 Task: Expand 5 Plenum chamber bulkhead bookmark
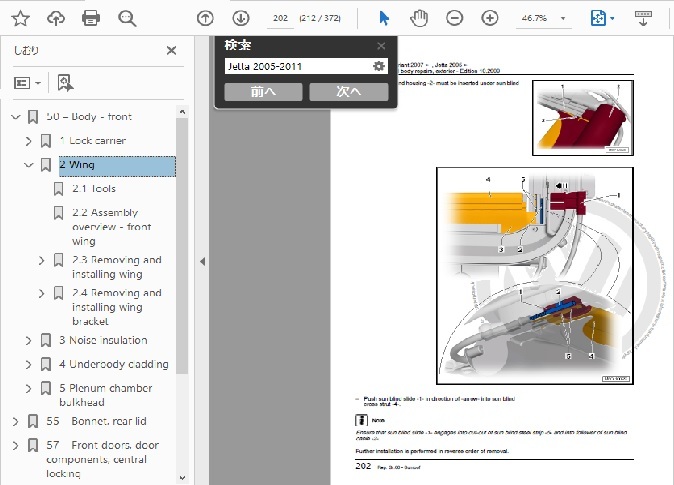[x=28, y=388]
